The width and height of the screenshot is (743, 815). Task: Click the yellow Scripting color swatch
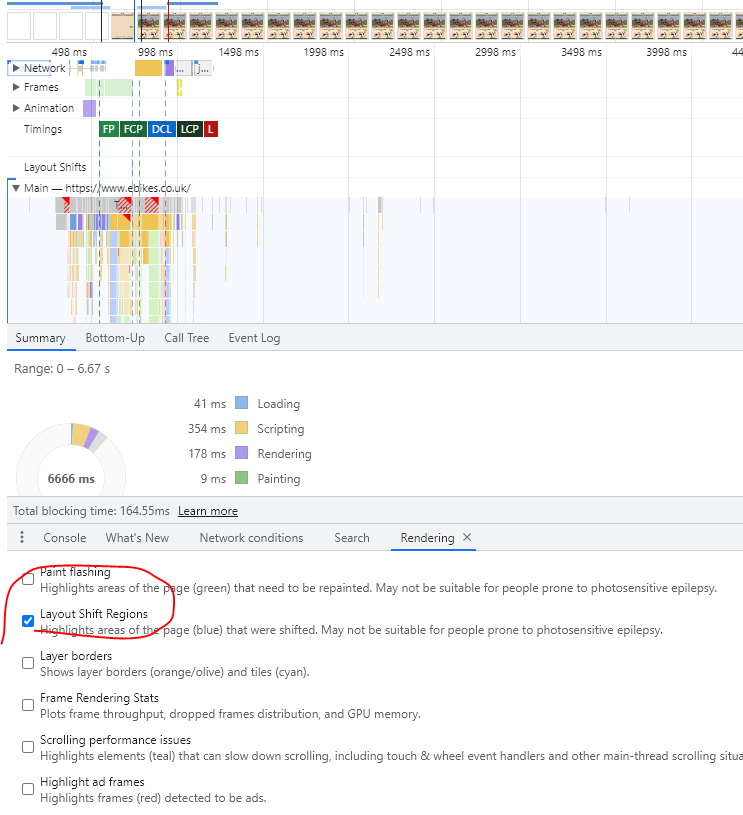241,429
